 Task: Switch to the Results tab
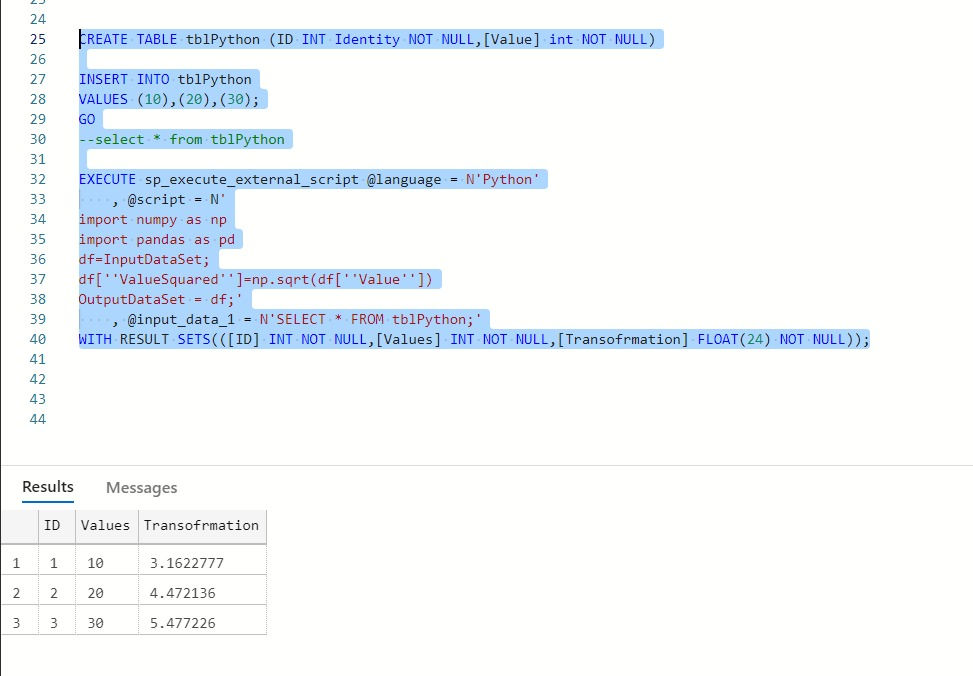pyautogui.click(x=48, y=487)
